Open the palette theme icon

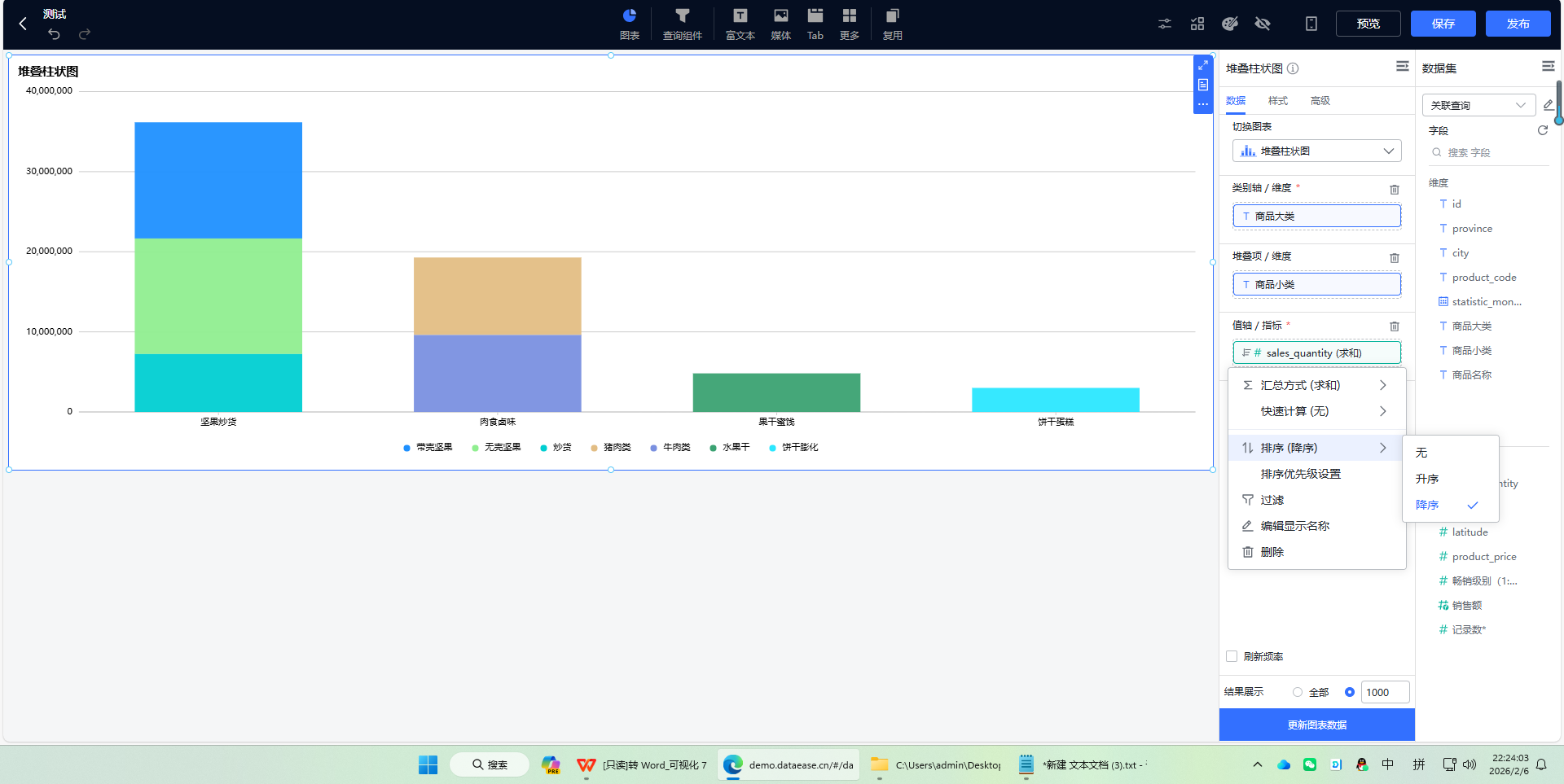pyautogui.click(x=1230, y=24)
